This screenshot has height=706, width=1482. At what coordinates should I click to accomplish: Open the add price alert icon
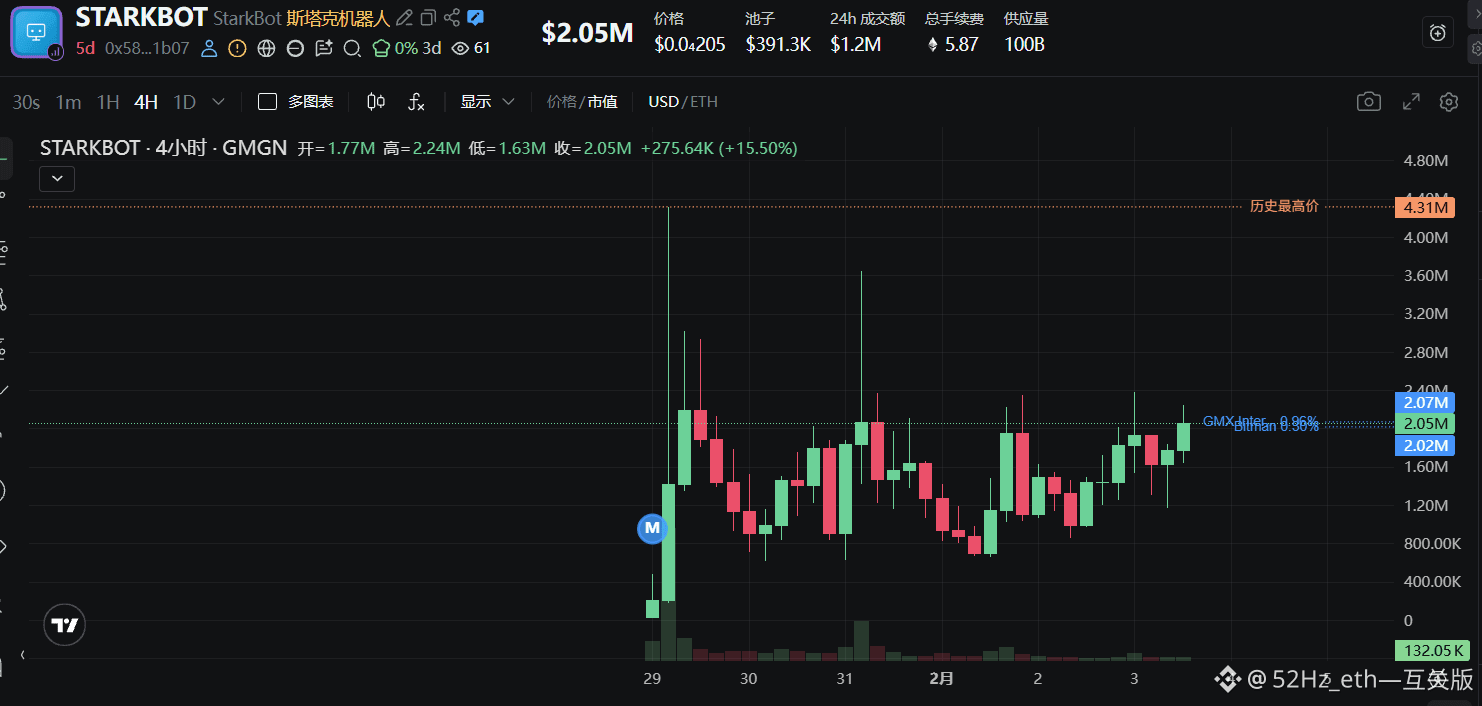[1438, 32]
